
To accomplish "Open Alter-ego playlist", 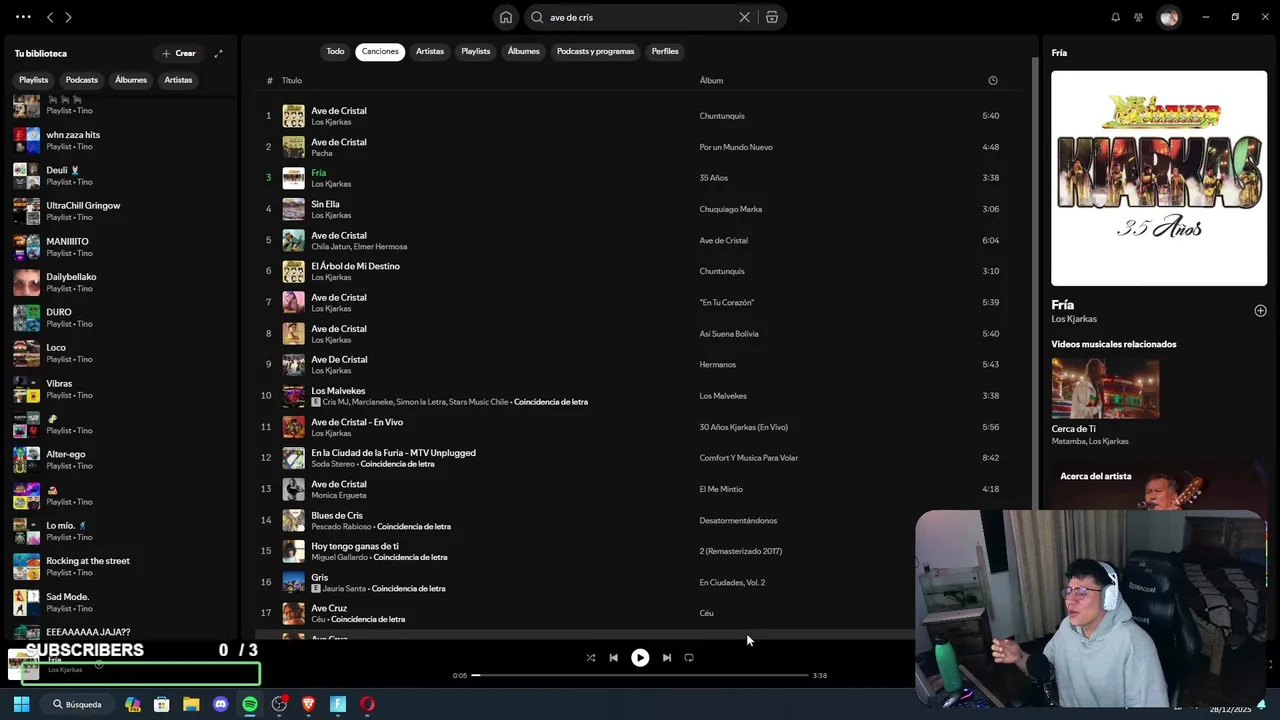I will (120, 460).
